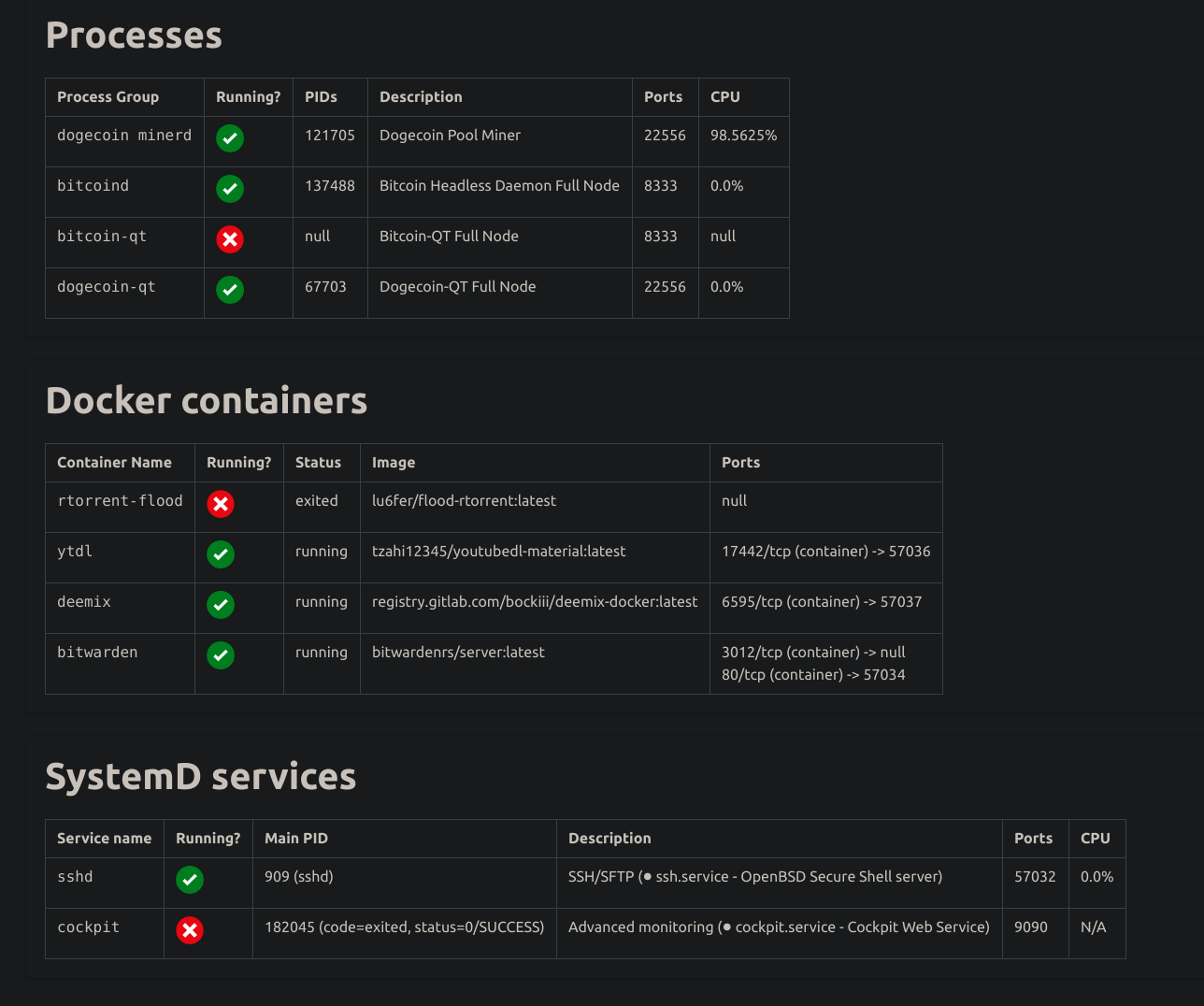Click the SSH/SFTP ssh.service description

[755, 877]
